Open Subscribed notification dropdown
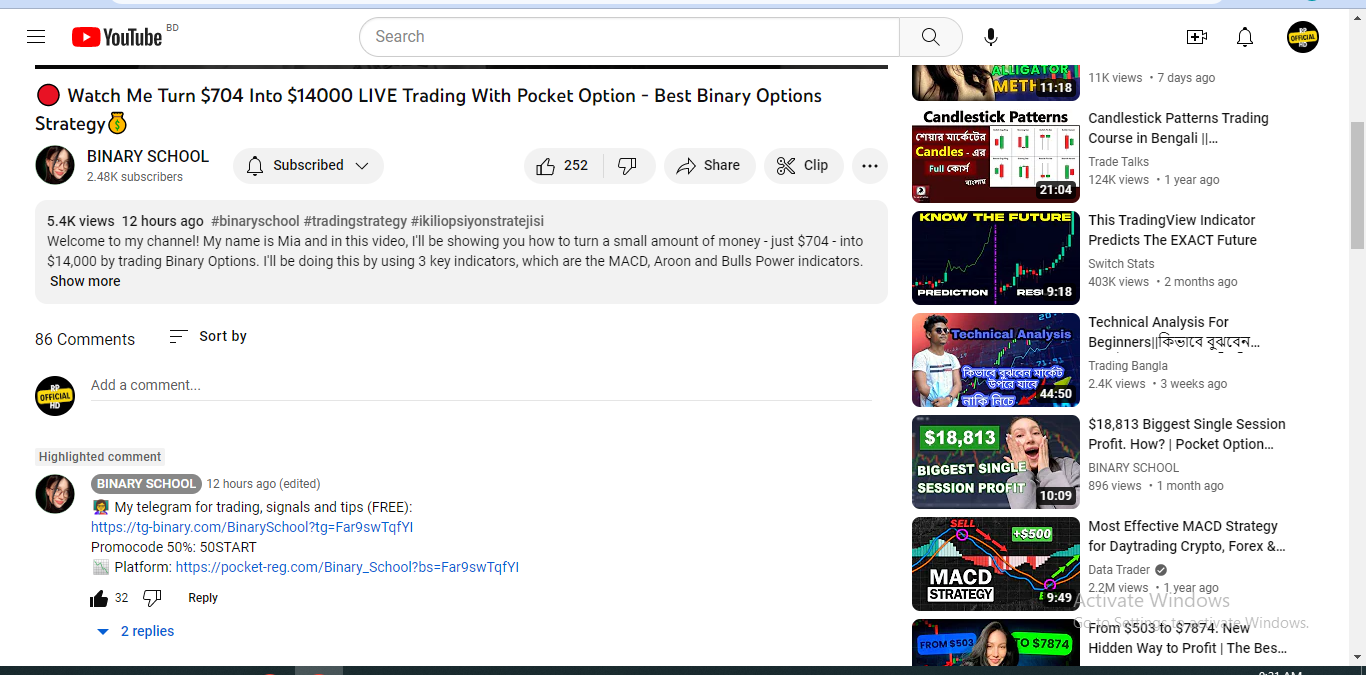 [308, 166]
